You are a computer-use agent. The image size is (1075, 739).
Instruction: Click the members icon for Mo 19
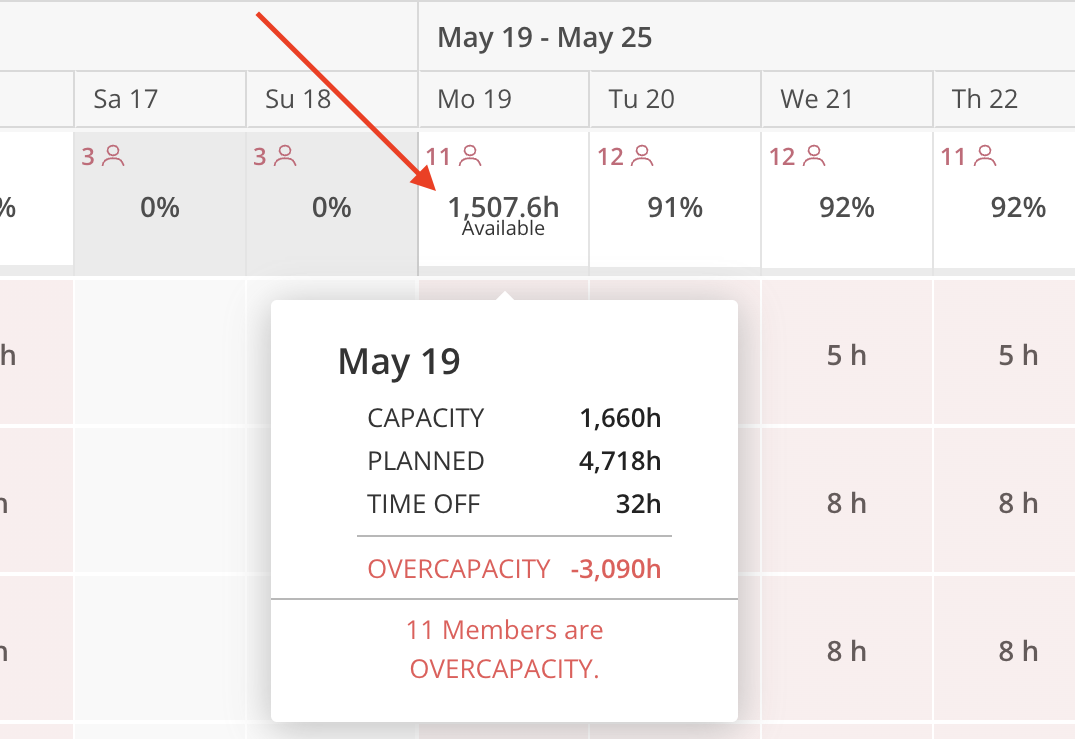click(470, 156)
